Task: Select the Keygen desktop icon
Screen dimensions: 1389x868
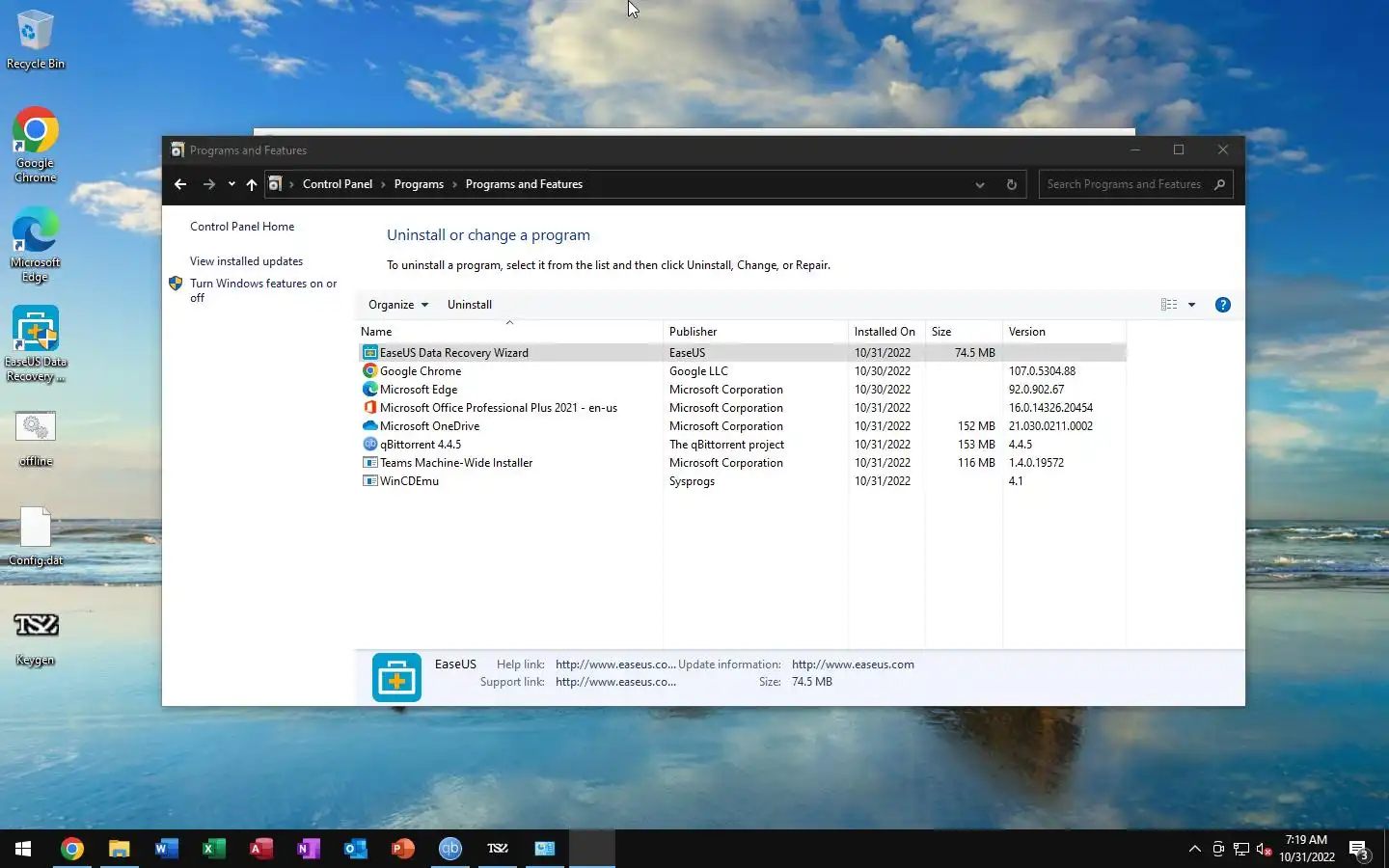Action: coord(35,638)
